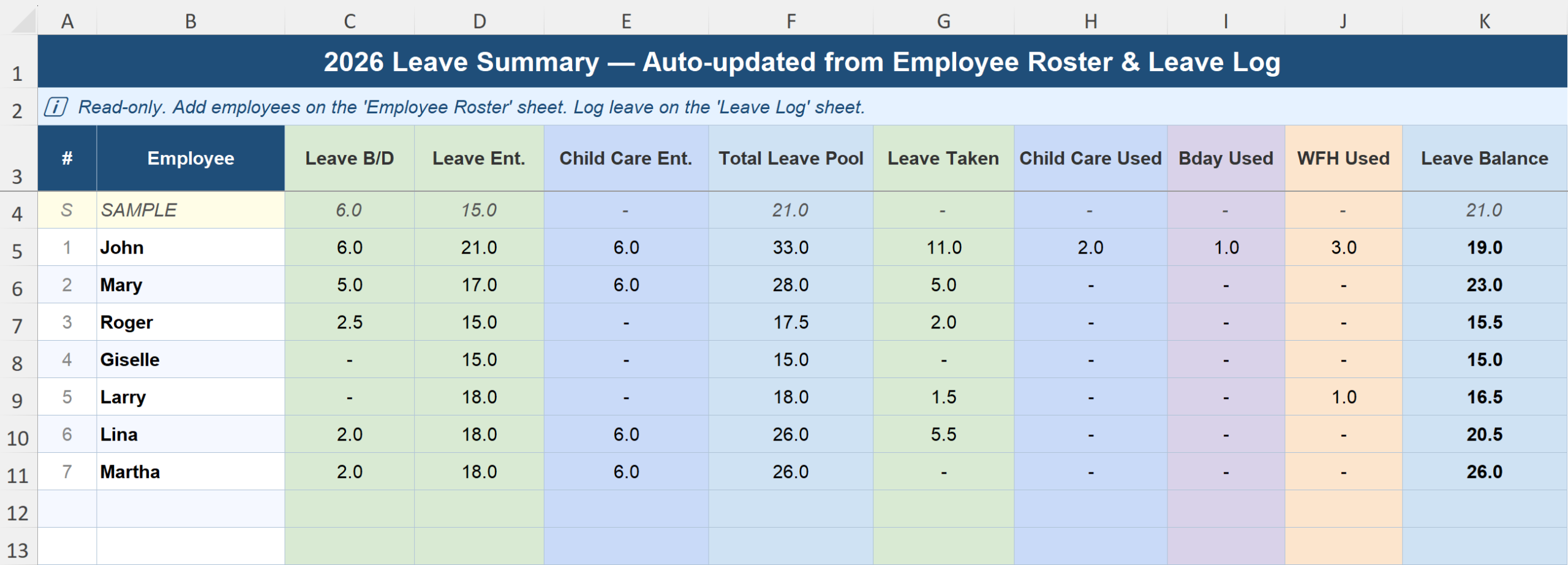Click the Total Leave Pool header cell
This screenshot has height=565, width=1568.
pyautogui.click(x=791, y=159)
